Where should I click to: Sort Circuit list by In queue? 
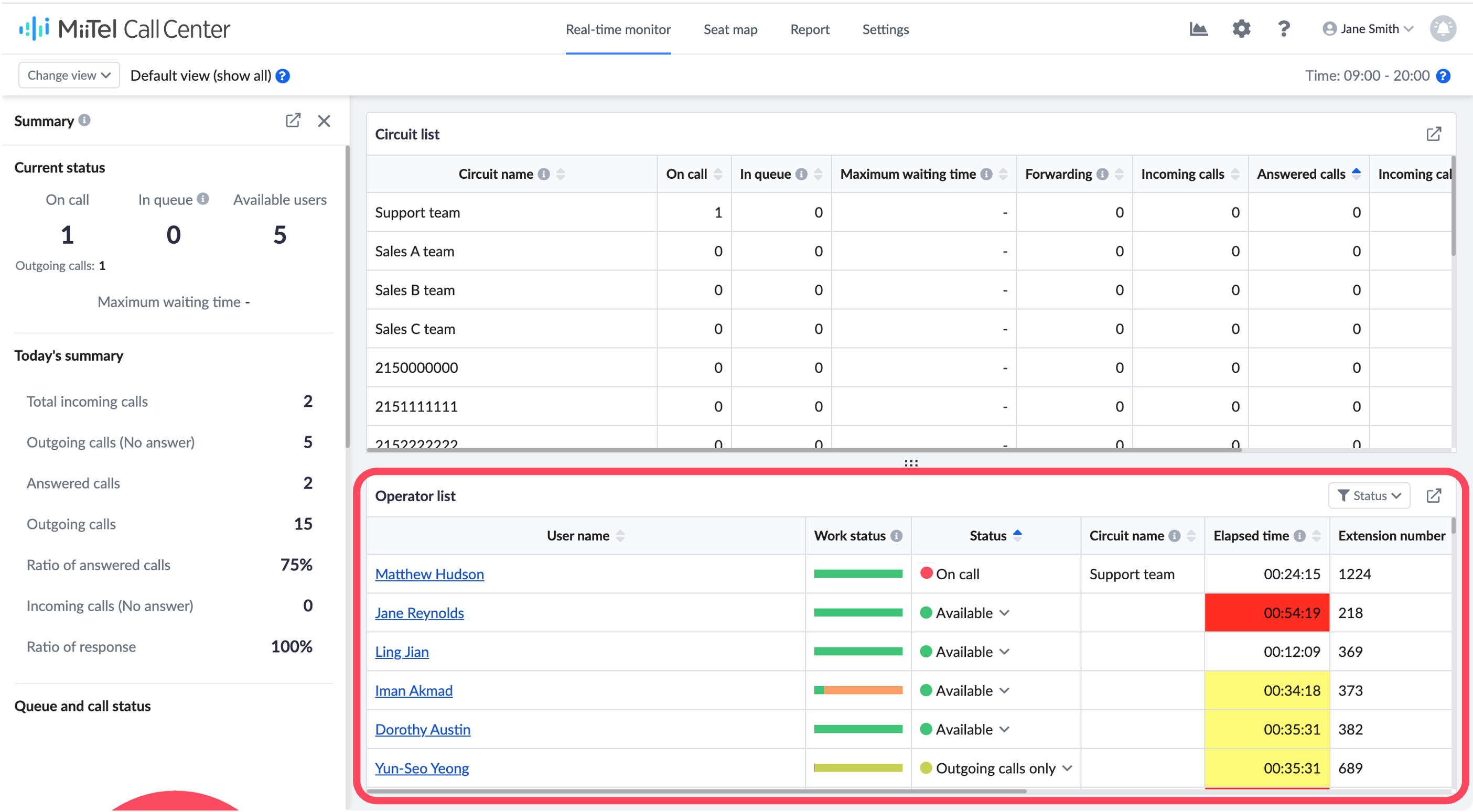(818, 174)
